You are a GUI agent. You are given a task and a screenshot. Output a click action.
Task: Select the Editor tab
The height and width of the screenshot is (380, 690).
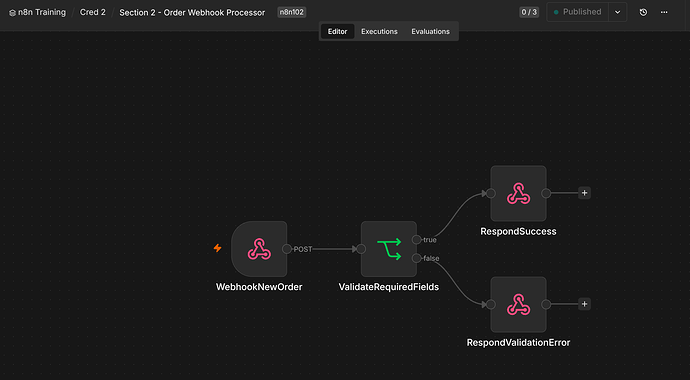coord(338,32)
